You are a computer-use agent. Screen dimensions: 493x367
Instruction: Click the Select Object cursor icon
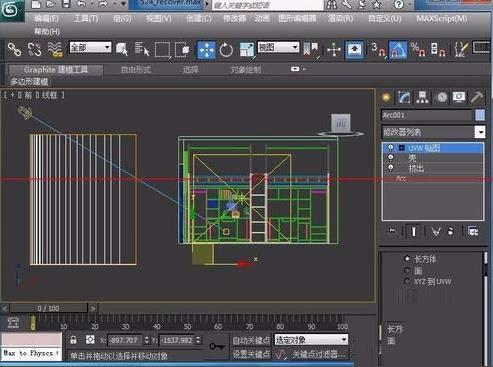tap(122, 49)
